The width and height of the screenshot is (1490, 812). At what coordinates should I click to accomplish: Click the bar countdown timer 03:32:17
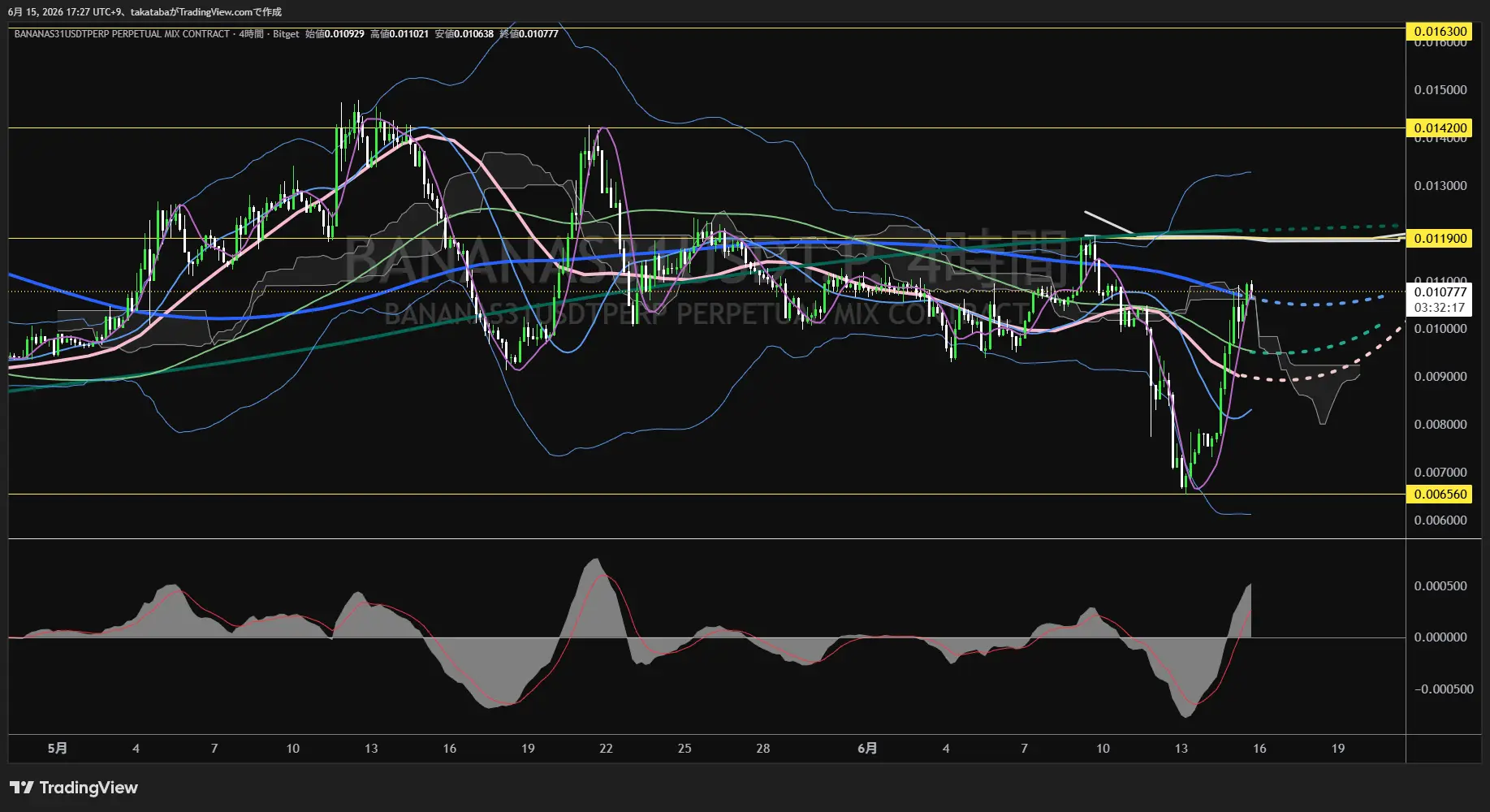coord(1439,308)
